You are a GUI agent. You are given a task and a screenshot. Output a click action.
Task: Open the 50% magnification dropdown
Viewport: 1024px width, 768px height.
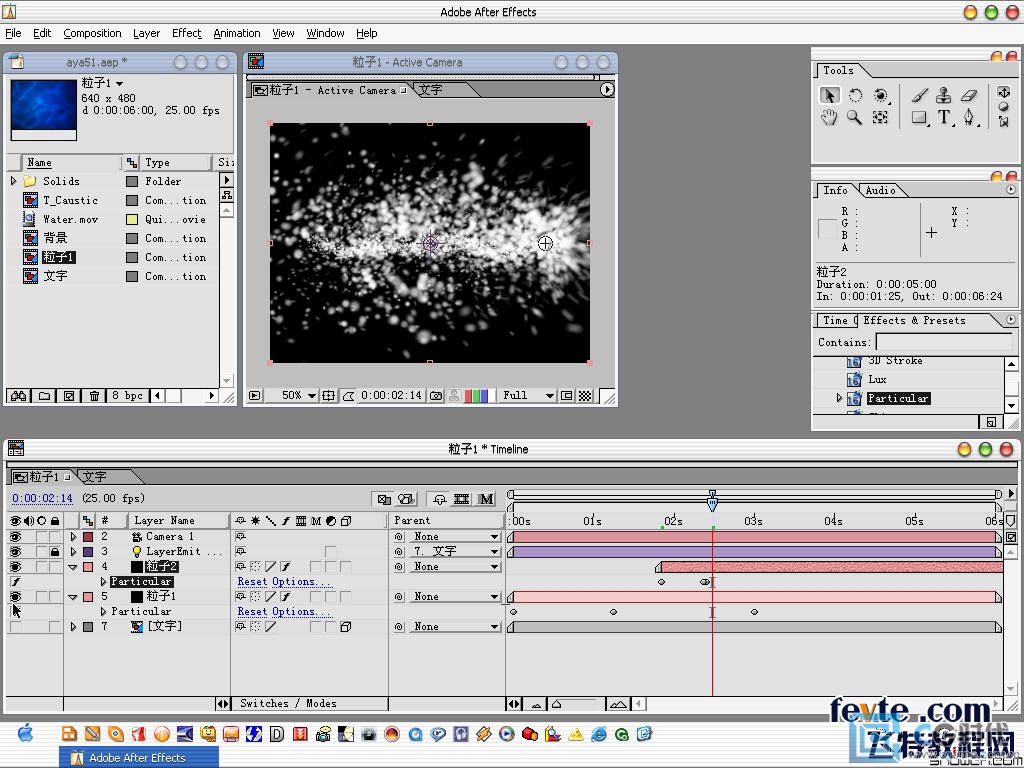tap(298, 396)
